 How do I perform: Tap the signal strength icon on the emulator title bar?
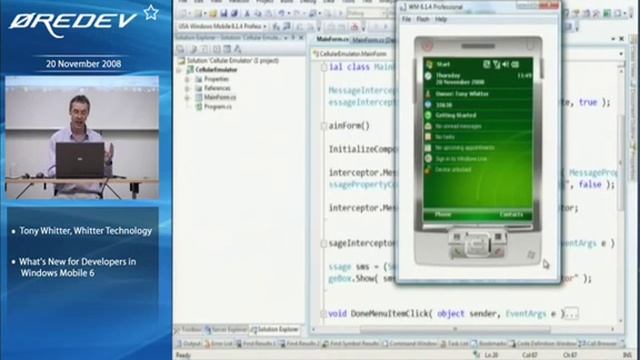[496, 64]
